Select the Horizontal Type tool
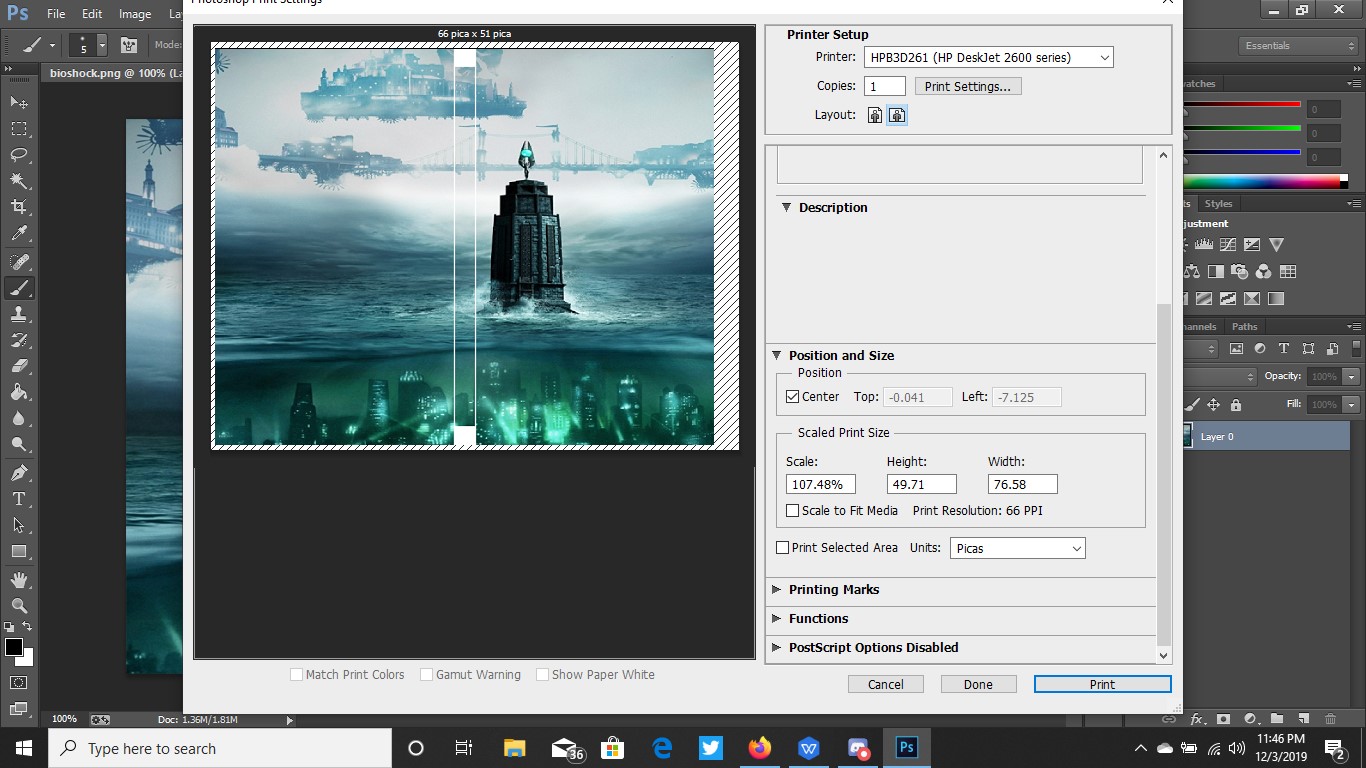Screen dimensions: 1366x768 click(x=19, y=499)
